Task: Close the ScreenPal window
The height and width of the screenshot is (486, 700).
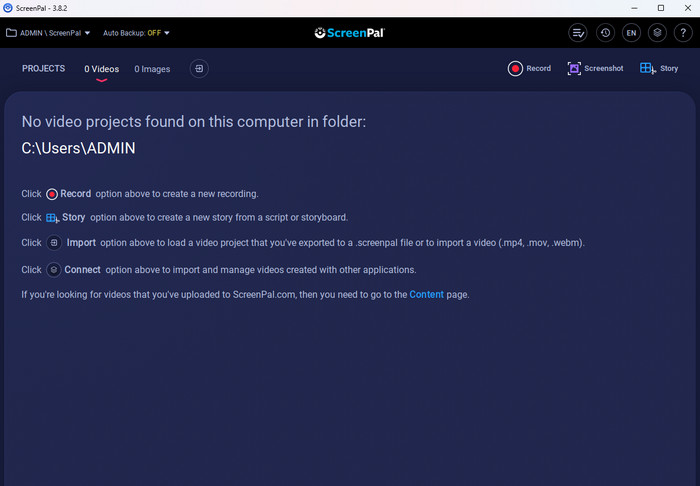Action: (688, 8)
